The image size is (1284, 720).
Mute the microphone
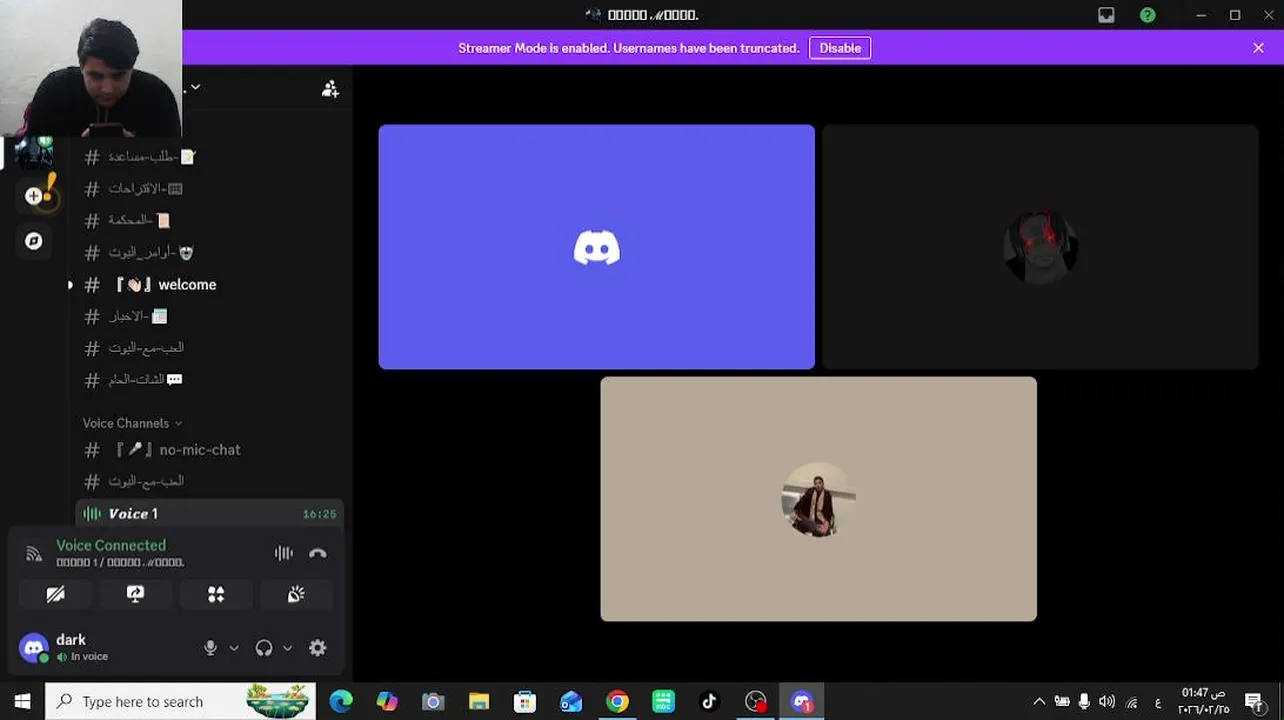point(210,648)
